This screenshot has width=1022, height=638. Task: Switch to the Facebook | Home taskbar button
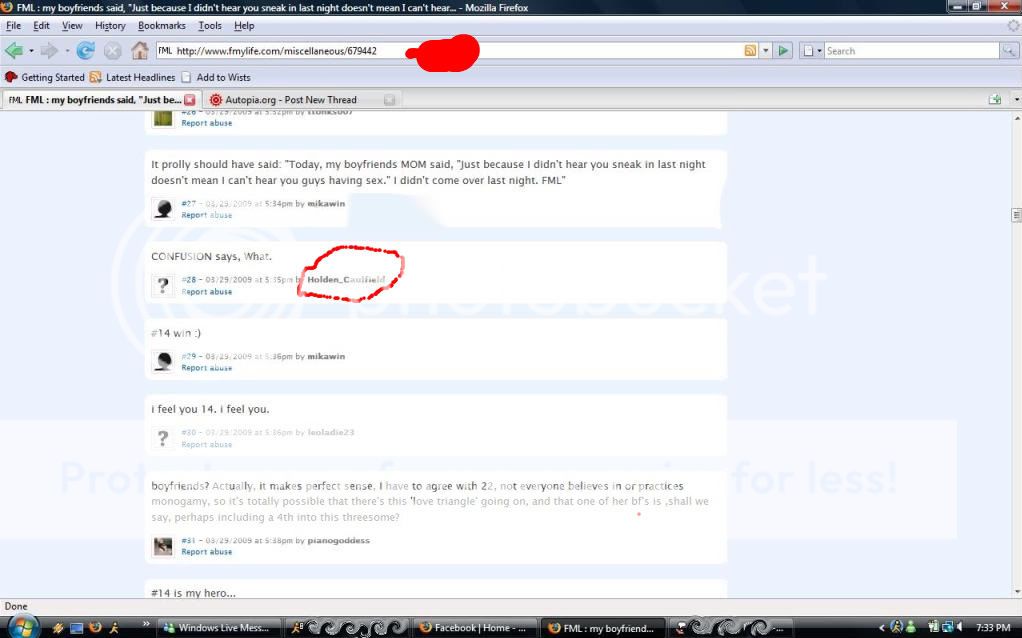click(x=476, y=628)
